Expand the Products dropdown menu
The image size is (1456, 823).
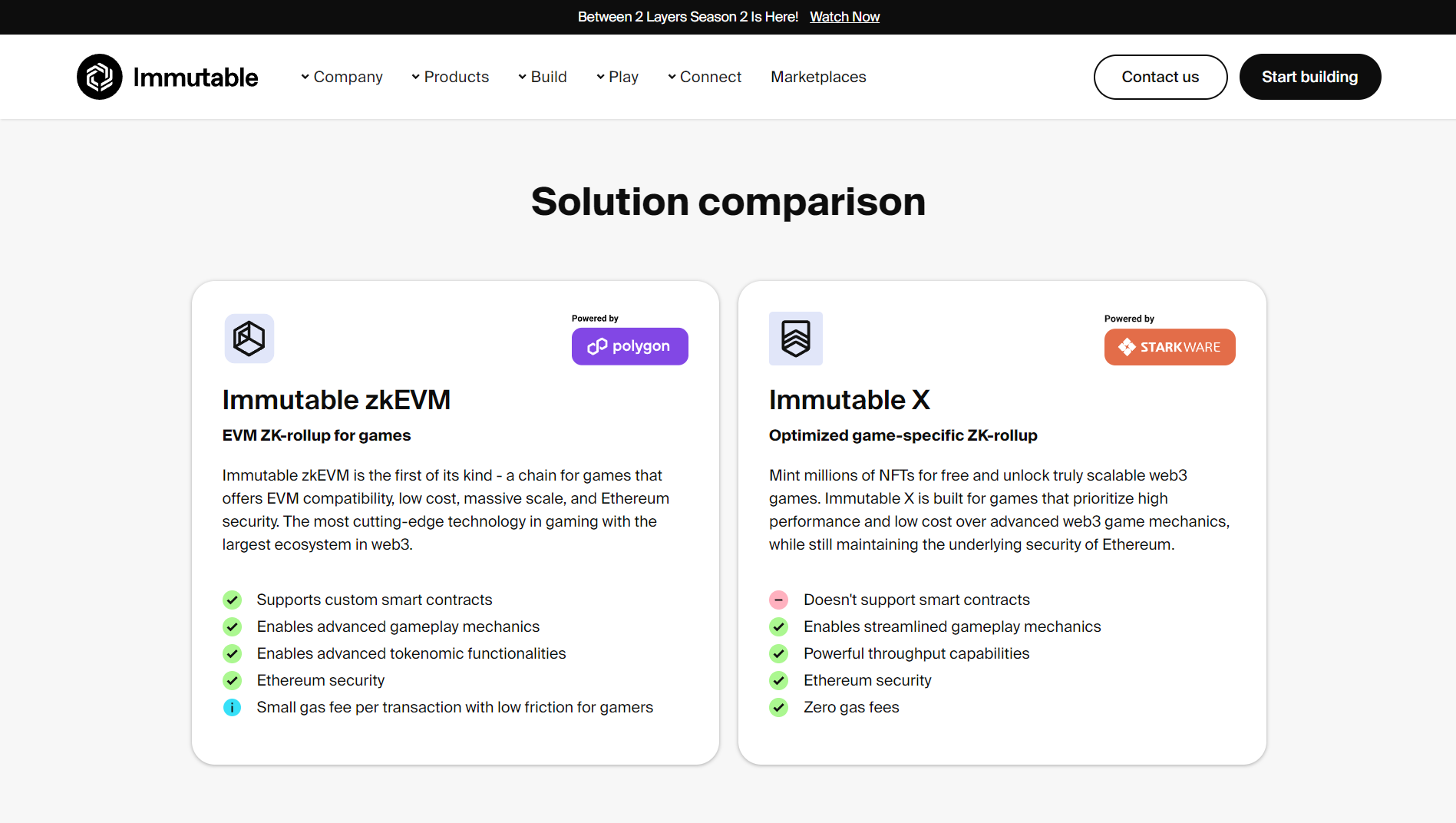(450, 77)
